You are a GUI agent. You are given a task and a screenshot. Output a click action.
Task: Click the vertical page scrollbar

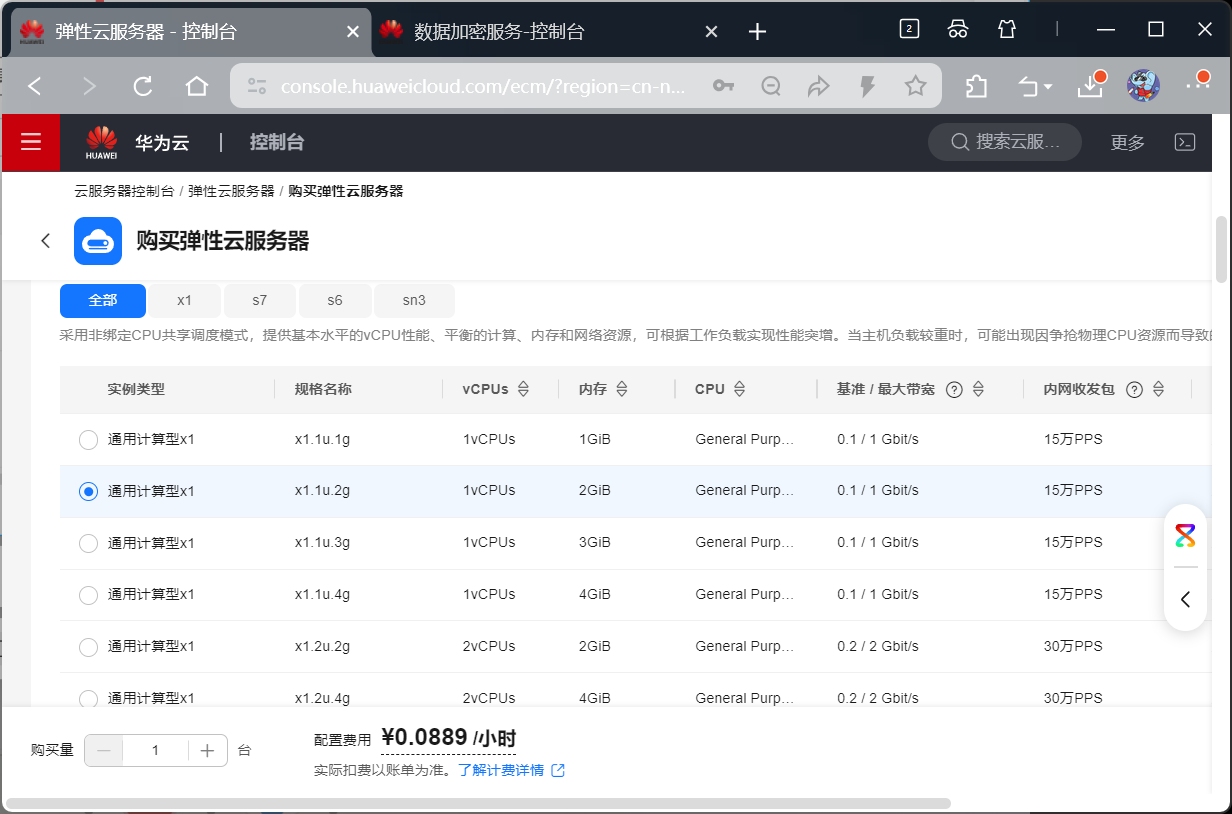pos(1221,250)
